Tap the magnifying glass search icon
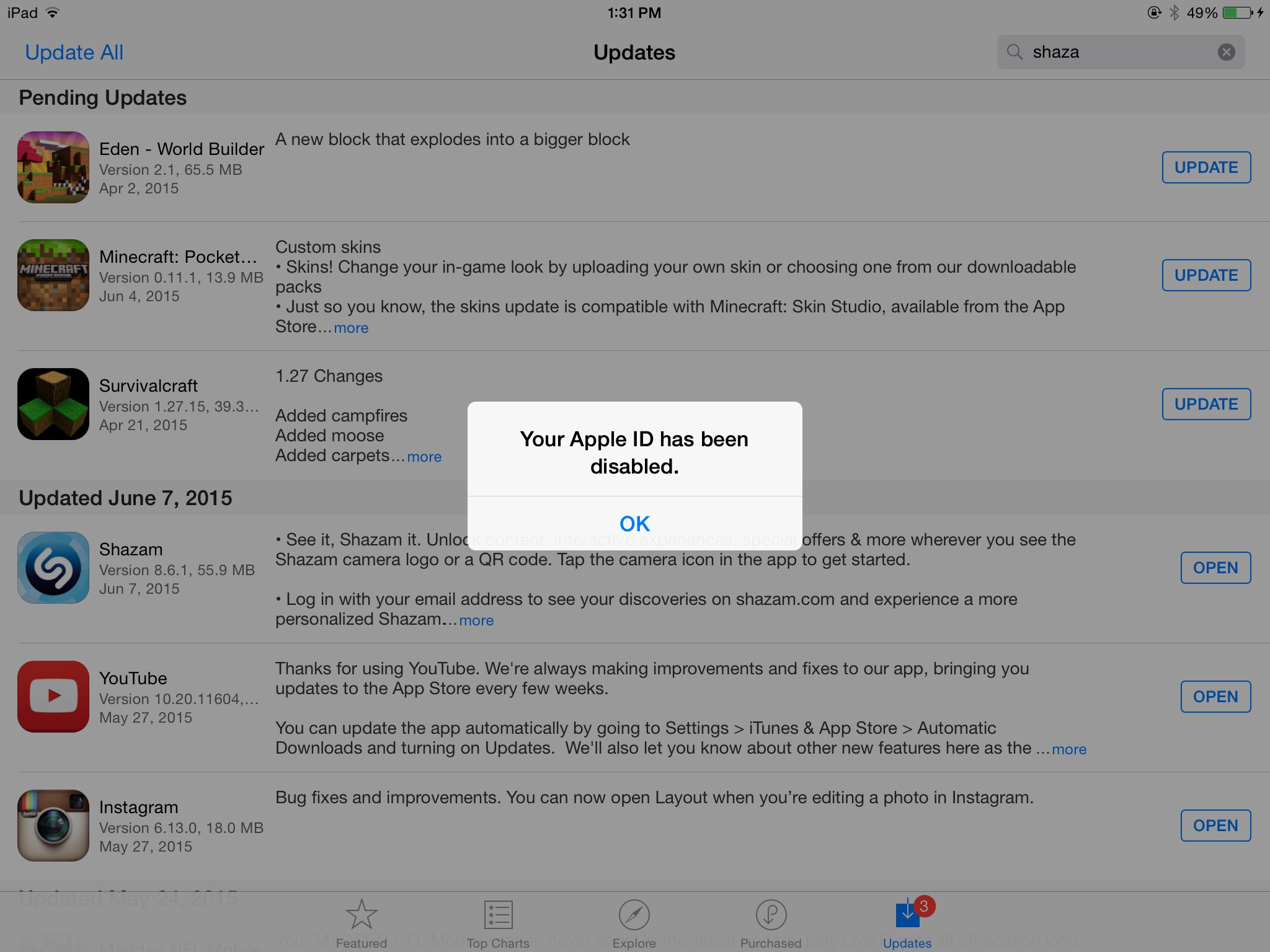 (x=1015, y=52)
